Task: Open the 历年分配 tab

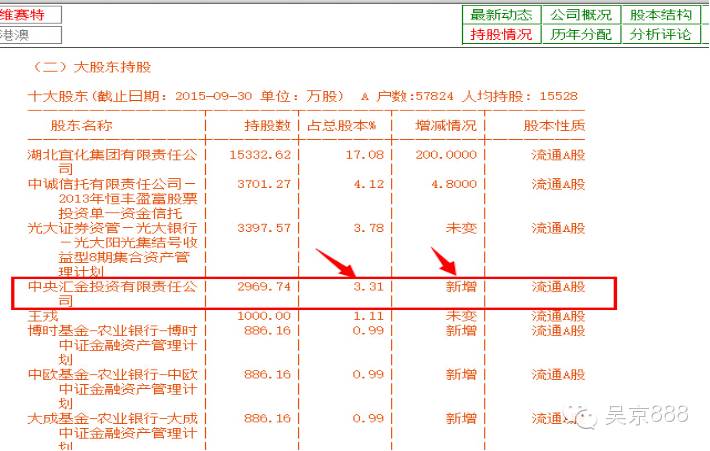Action: click(581, 34)
